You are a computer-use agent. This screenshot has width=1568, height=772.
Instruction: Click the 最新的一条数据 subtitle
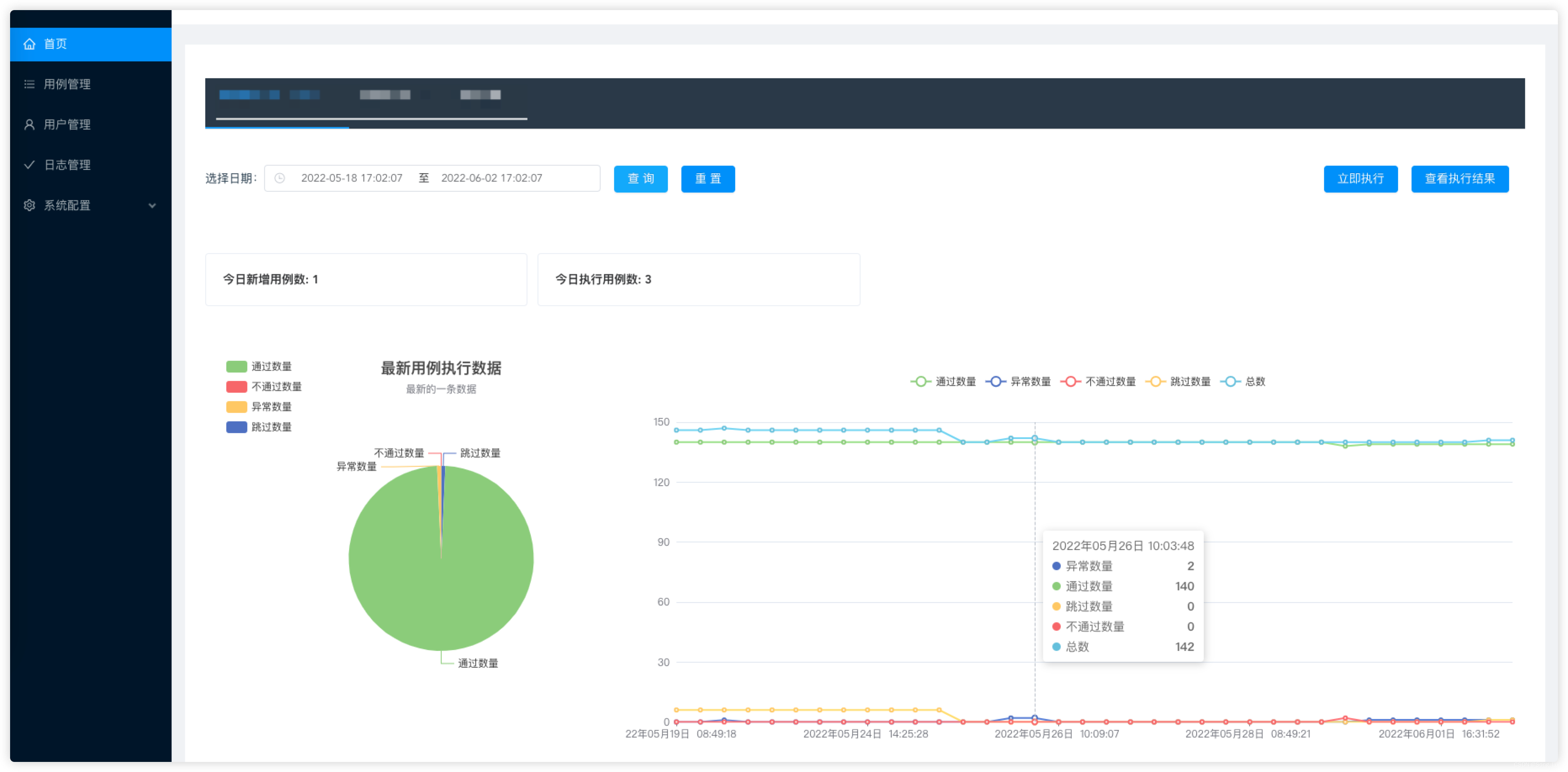tap(441, 389)
